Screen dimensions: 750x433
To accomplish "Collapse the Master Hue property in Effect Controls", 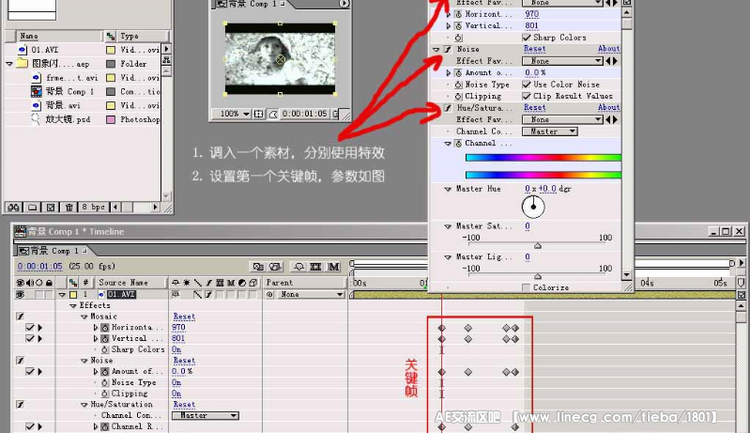I will pyautogui.click(x=448, y=189).
